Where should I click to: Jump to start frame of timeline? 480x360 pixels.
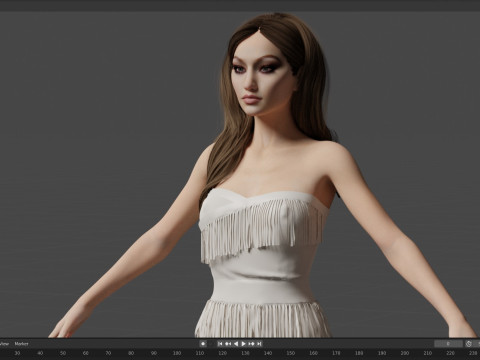(220, 344)
